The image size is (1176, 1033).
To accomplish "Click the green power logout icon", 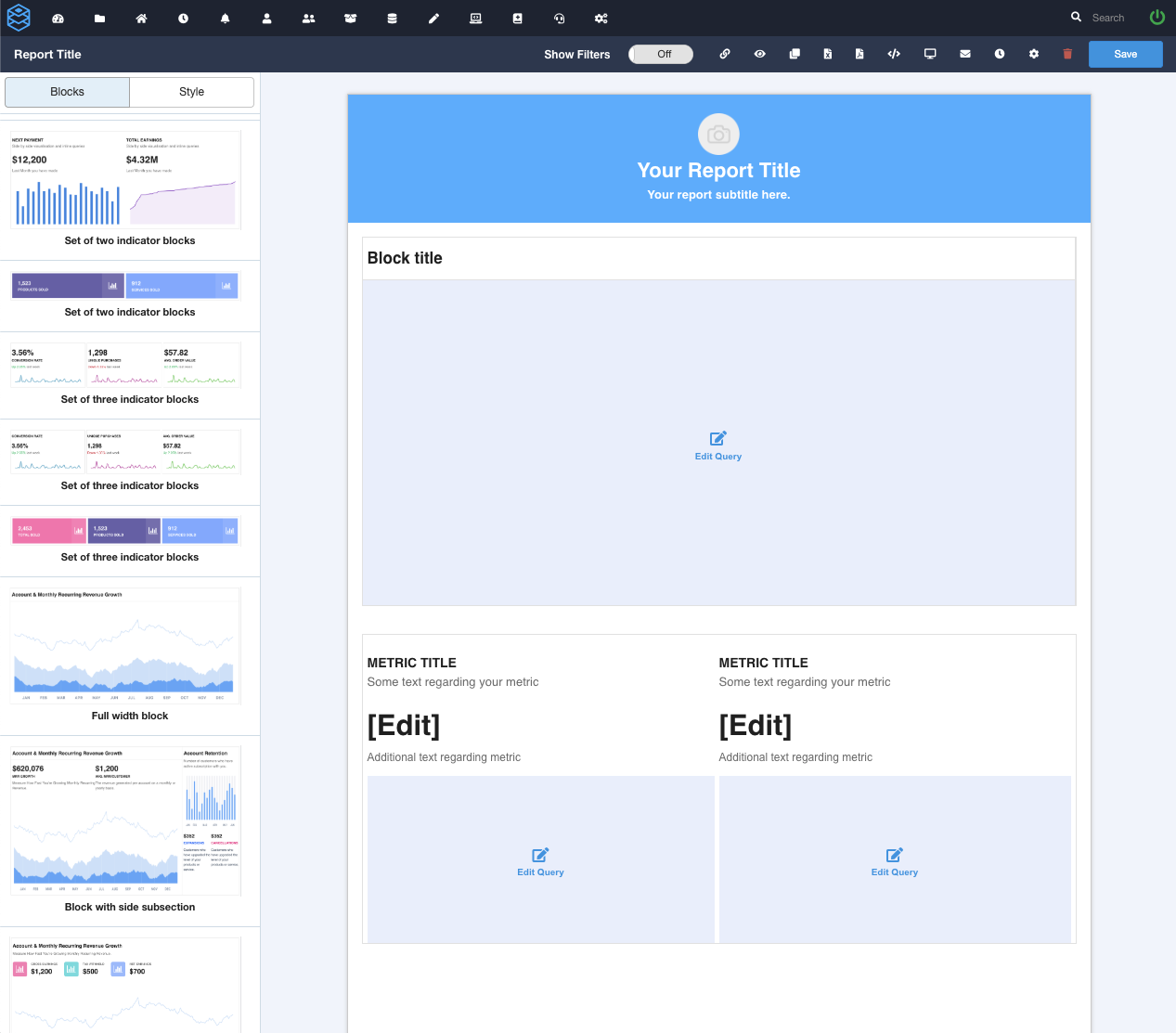I will coord(1157,18).
